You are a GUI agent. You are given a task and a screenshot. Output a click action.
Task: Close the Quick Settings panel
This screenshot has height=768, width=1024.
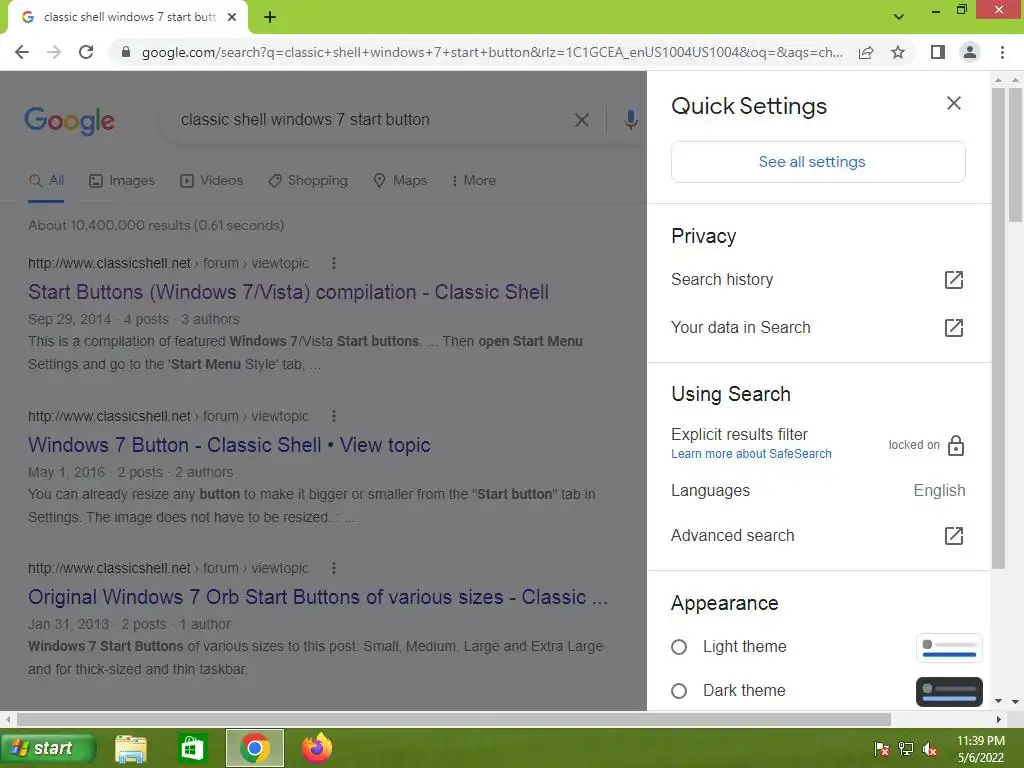click(953, 103)
